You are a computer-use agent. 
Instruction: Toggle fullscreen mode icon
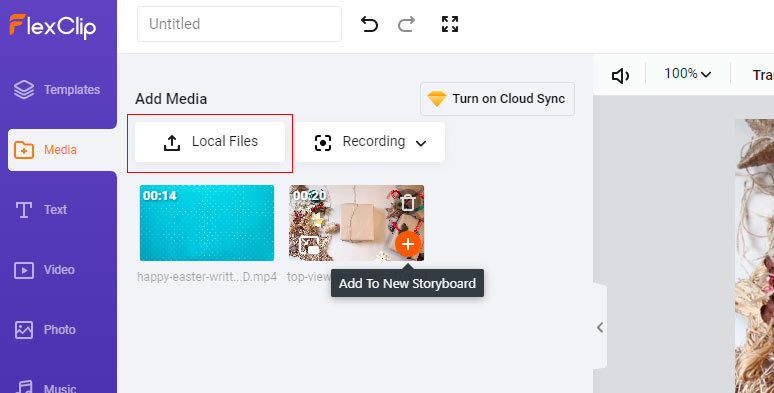450,24
